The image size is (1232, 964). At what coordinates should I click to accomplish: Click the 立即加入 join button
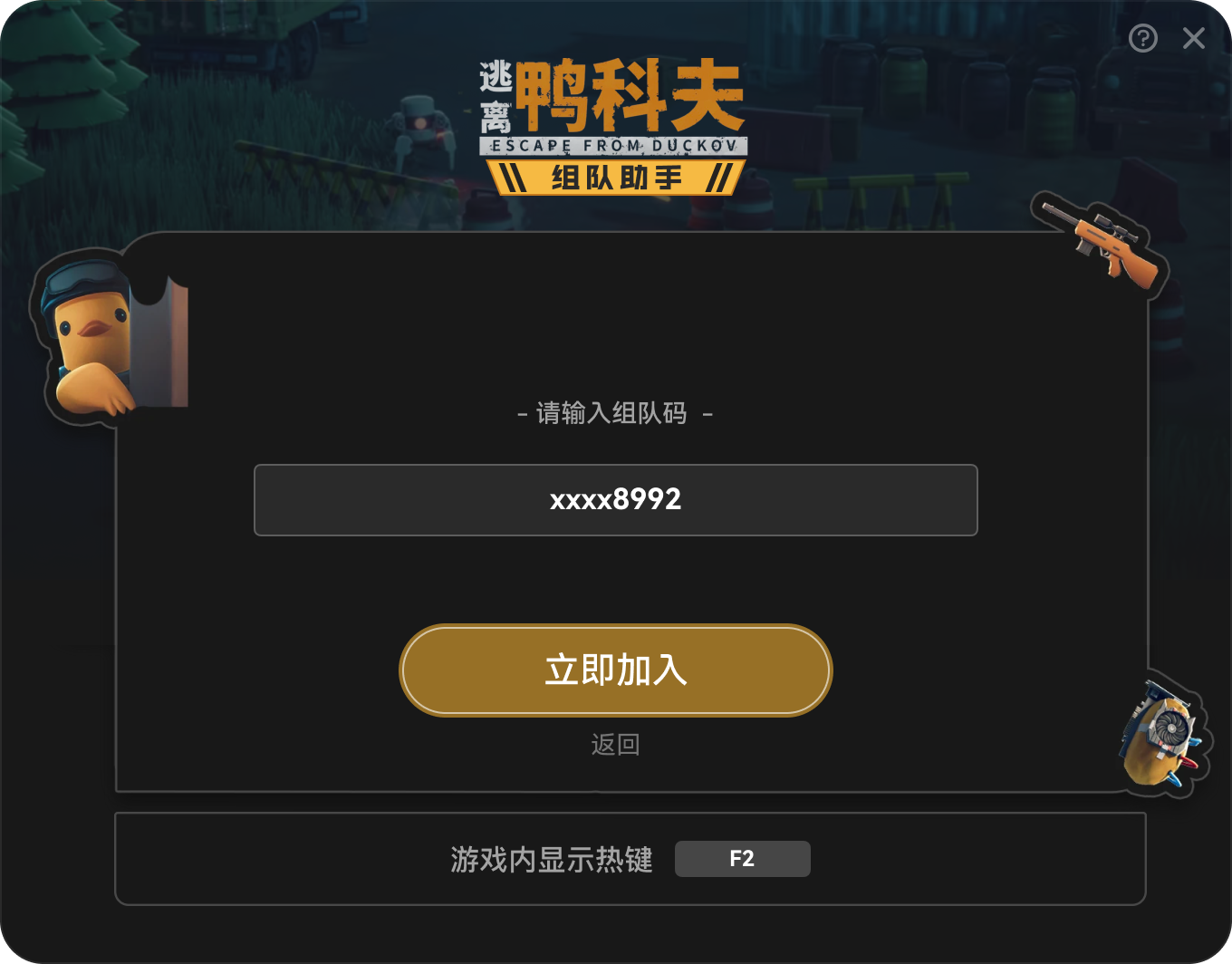616,670
